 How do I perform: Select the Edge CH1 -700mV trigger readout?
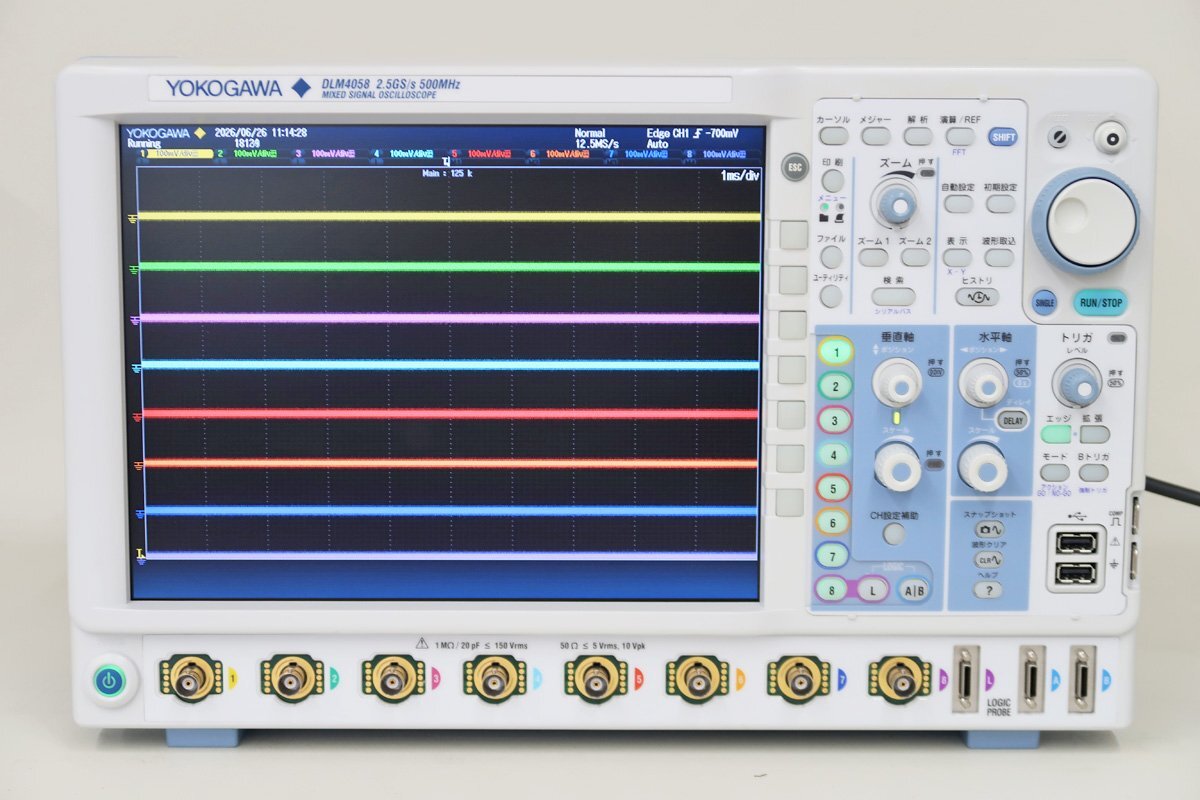(x=692, y=133)
